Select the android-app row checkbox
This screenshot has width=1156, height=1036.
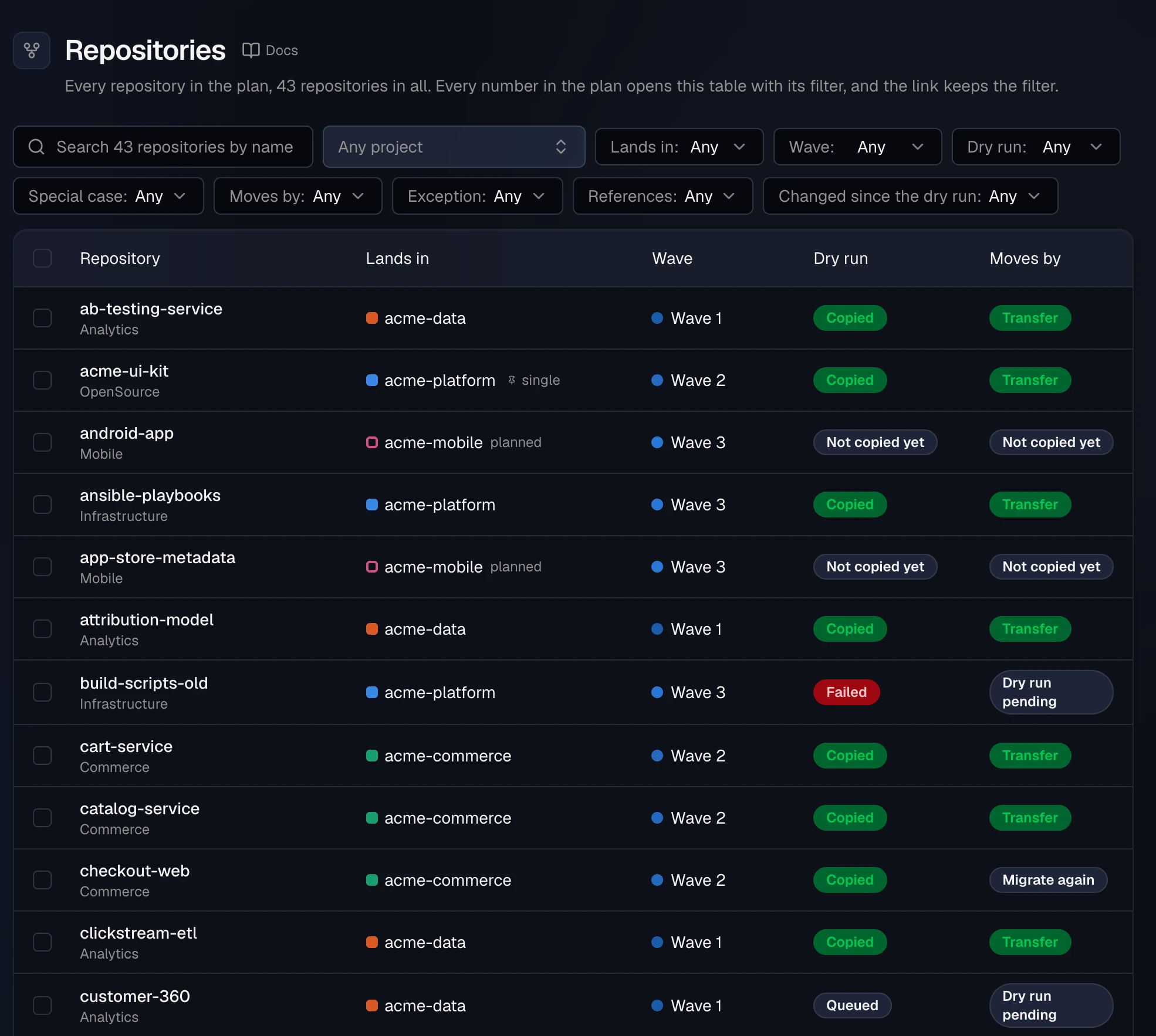[x=42, y=442]
